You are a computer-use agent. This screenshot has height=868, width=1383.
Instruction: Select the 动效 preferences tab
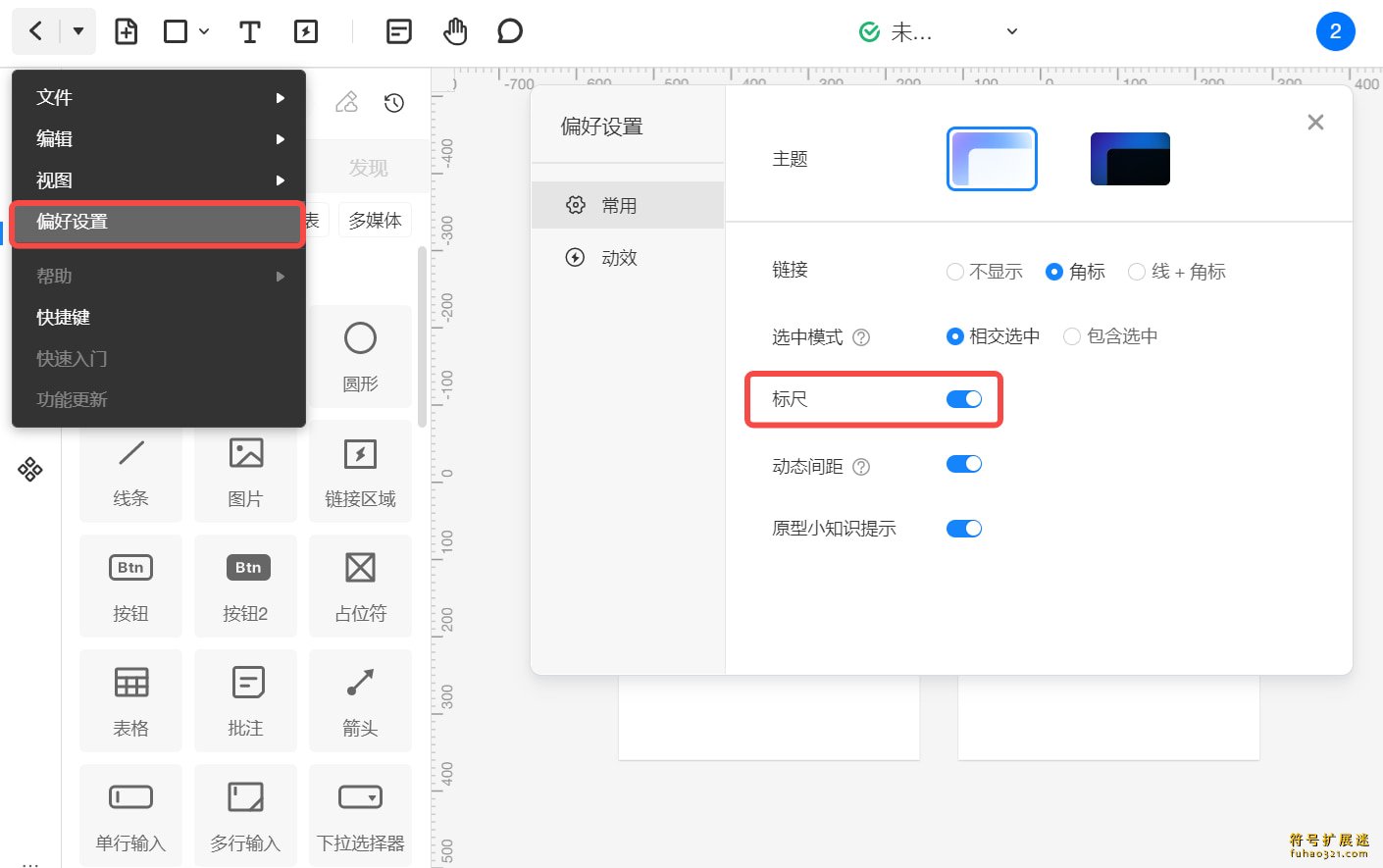point(628,258)
